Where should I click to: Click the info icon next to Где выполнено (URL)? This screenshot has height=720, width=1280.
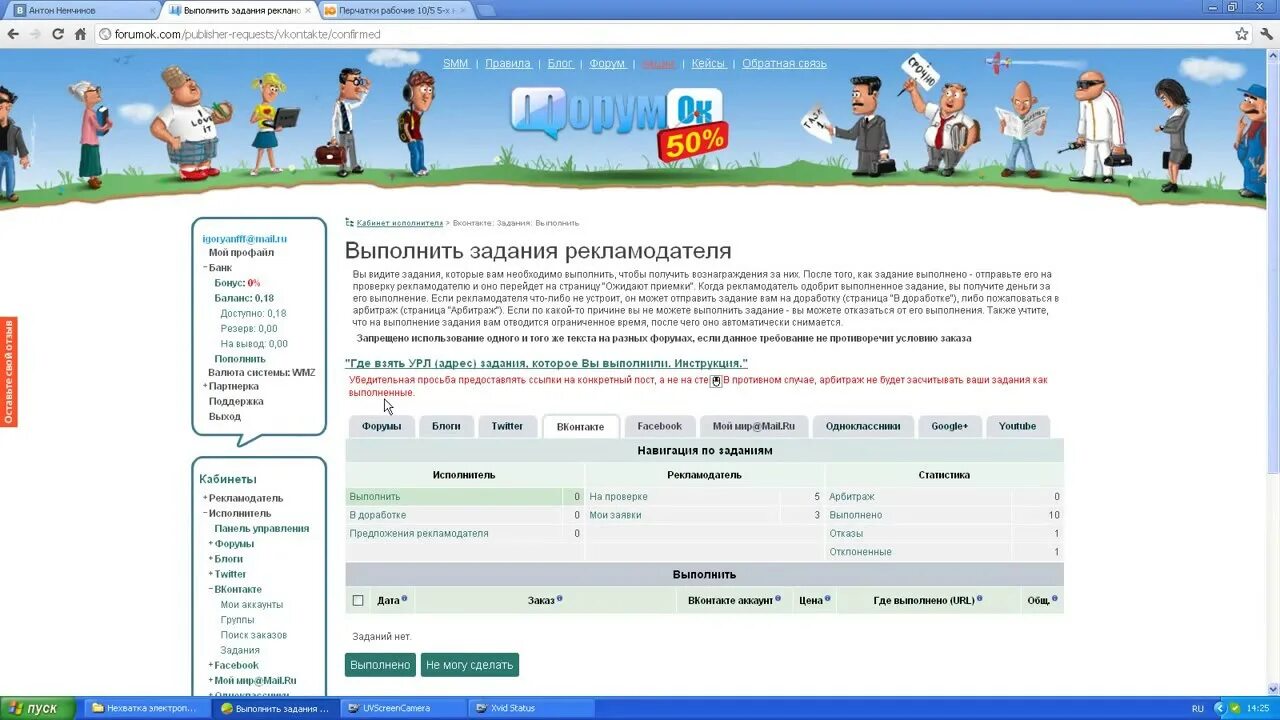(979, 599)
